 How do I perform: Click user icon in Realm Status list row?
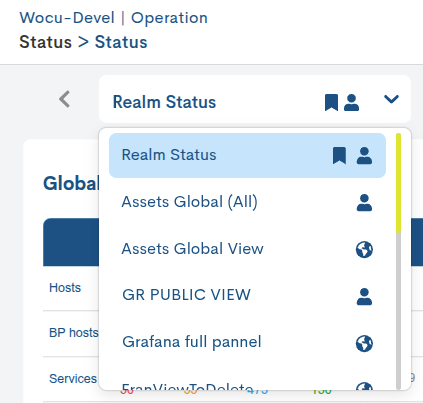point(364,156)
